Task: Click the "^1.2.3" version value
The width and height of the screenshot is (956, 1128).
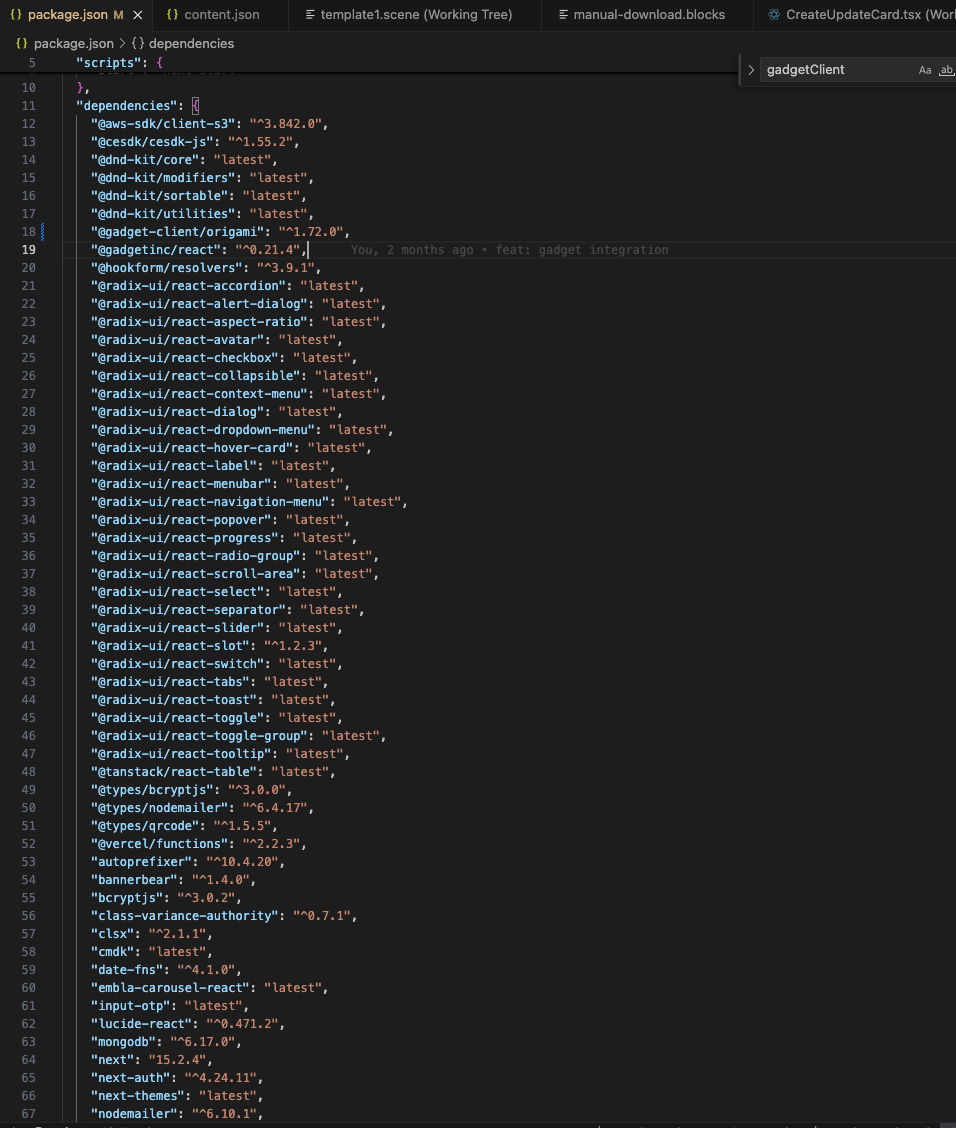Action: tap(292, 646)
